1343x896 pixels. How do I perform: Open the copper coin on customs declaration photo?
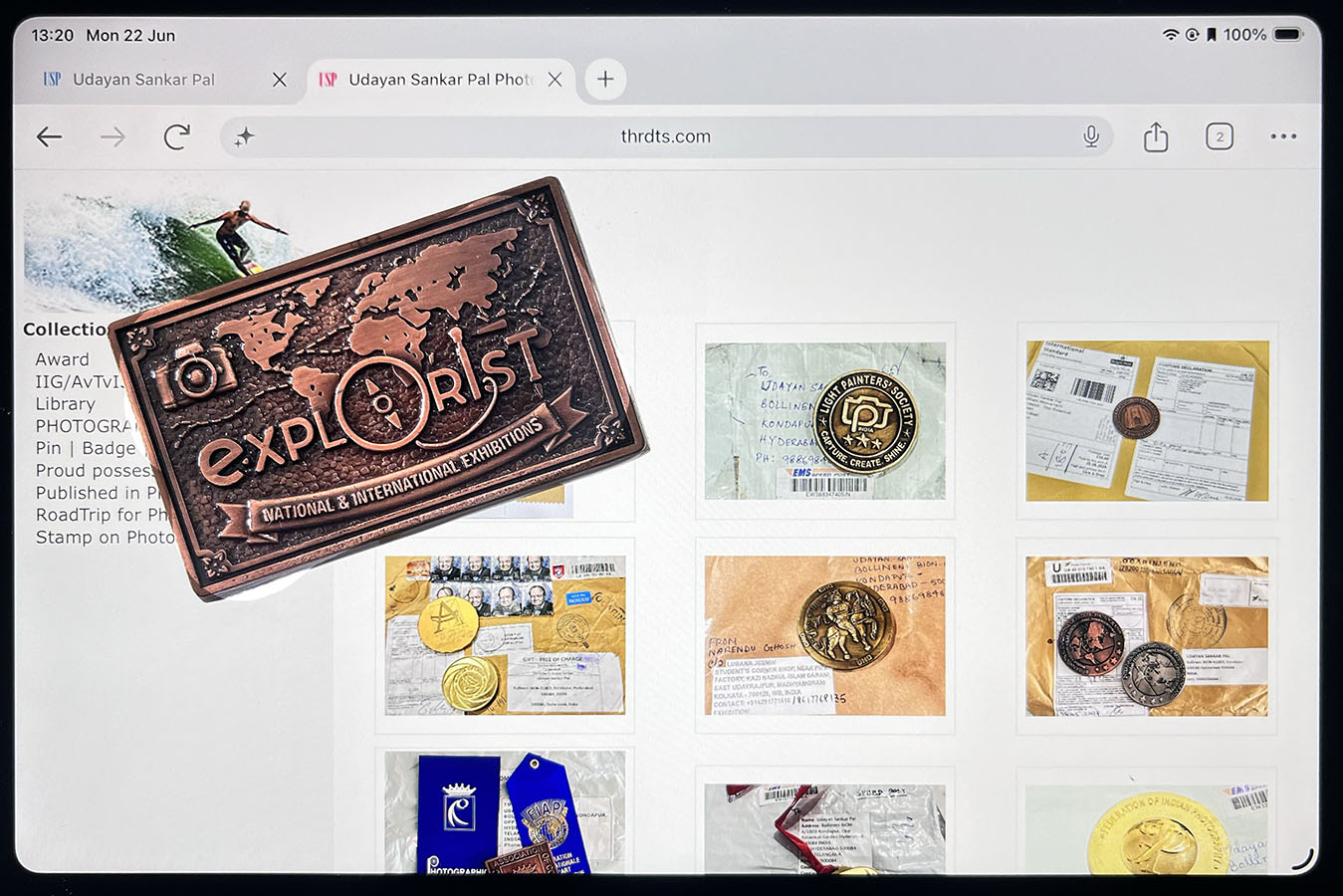point(1147,420)
